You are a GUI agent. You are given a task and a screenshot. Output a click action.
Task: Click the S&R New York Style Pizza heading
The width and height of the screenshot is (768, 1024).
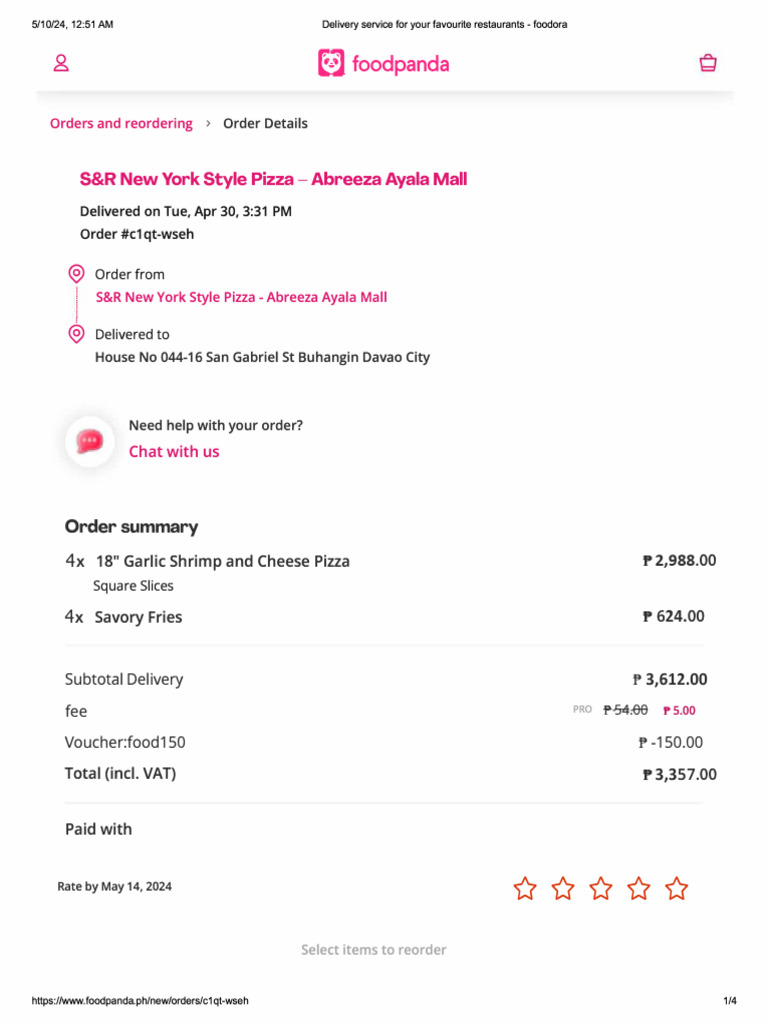[273, 180]
